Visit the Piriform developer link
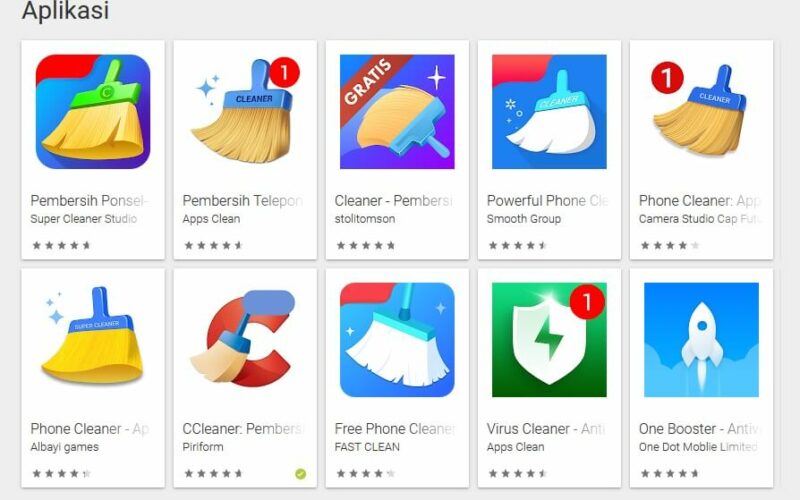Image resolution: width=800 pixels, height=500 pixels. click(203, 447)
